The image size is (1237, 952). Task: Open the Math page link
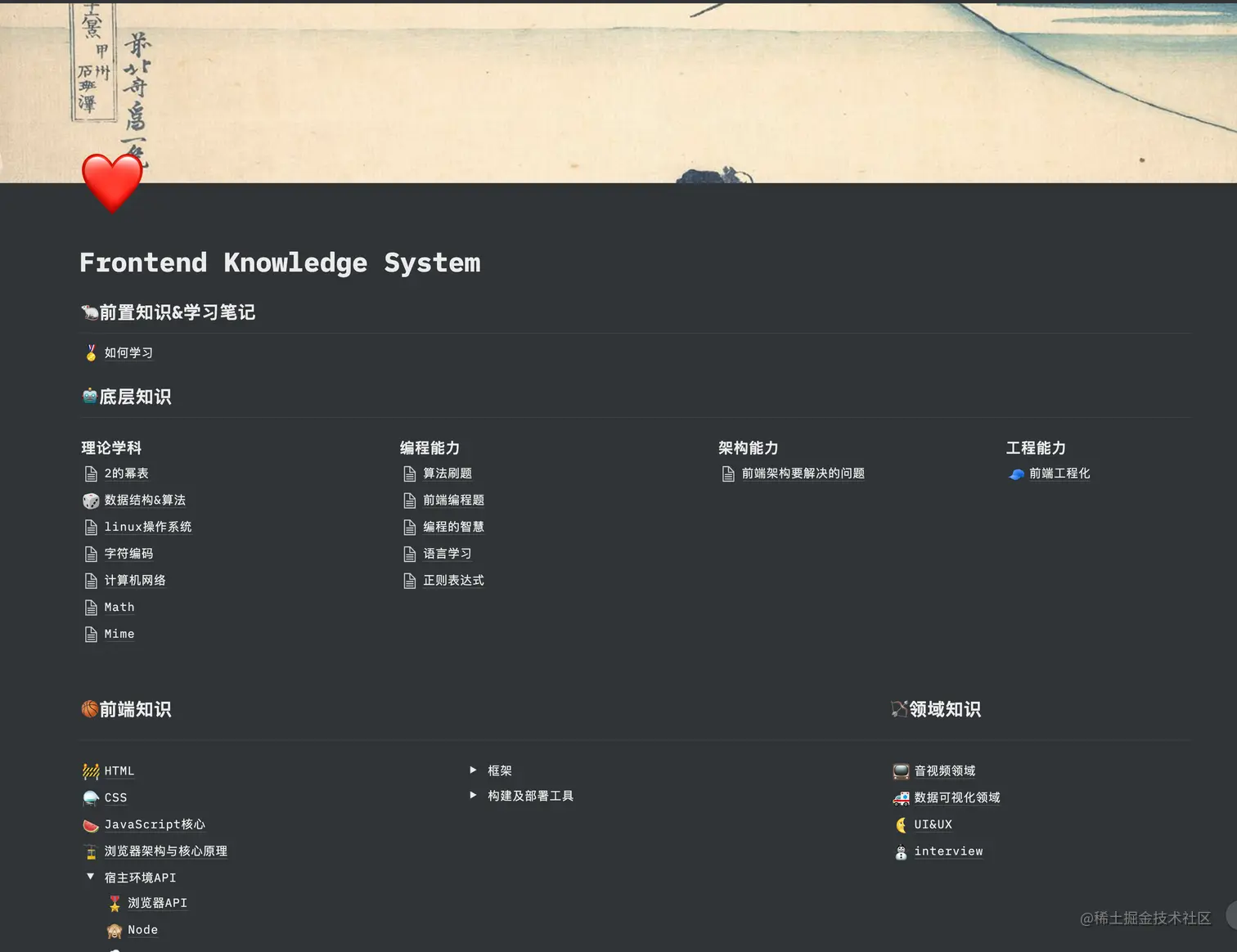pyautogui.click(x=119, y=608)
